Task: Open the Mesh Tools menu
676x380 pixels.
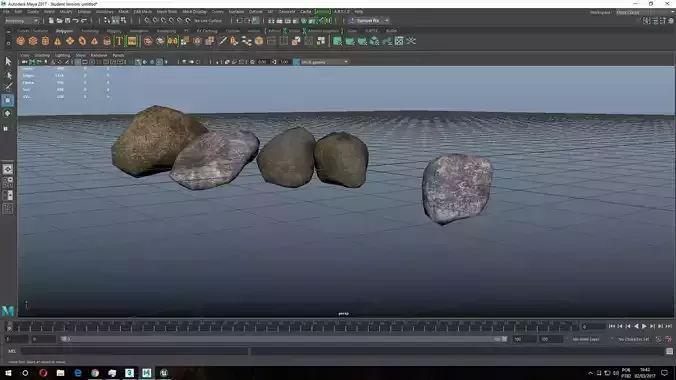Action: coord(167,12)
